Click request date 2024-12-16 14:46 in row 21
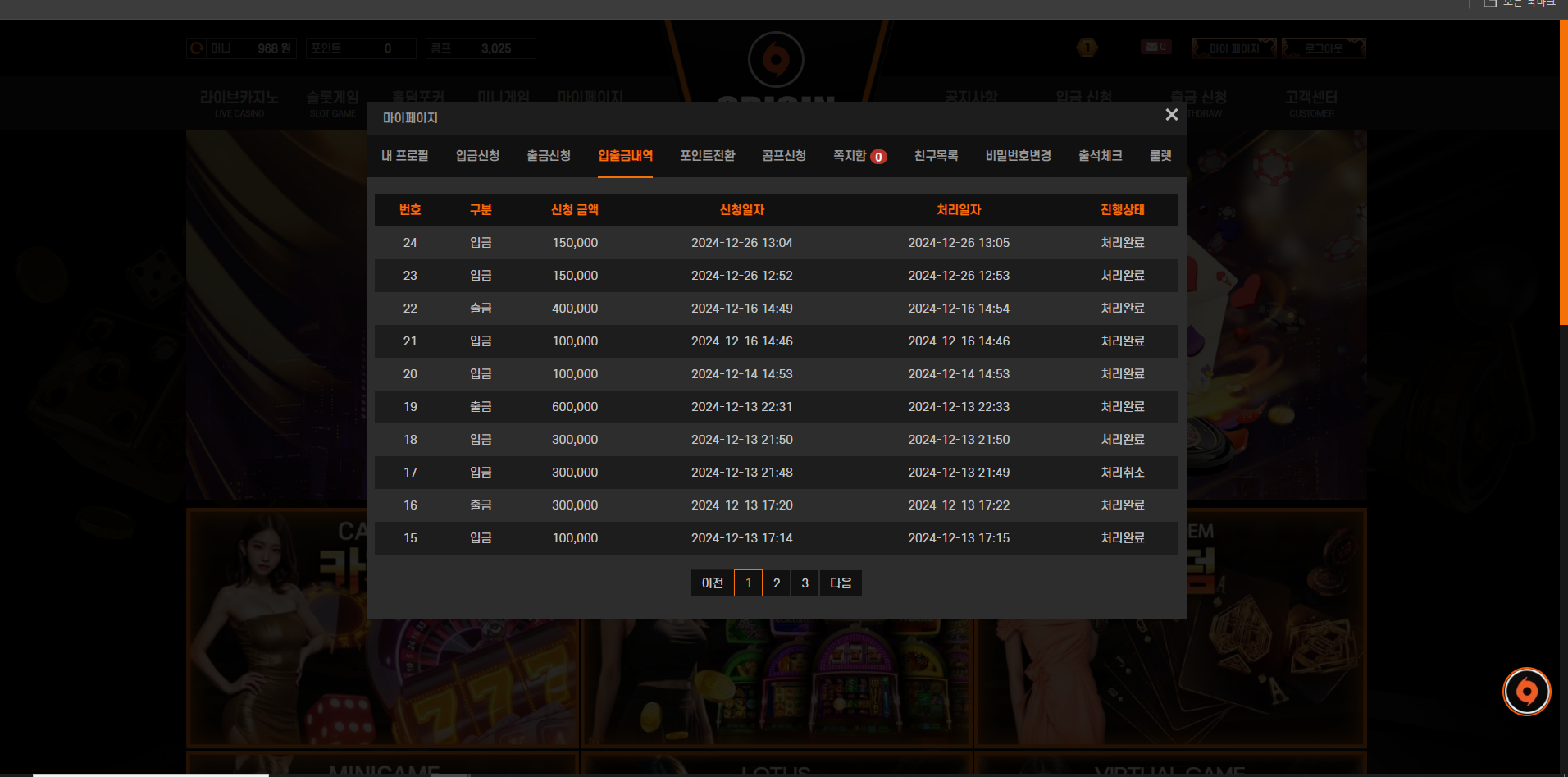Image resolution: width=1568 pixels, height=777 pixels. [x=742, y=341]
